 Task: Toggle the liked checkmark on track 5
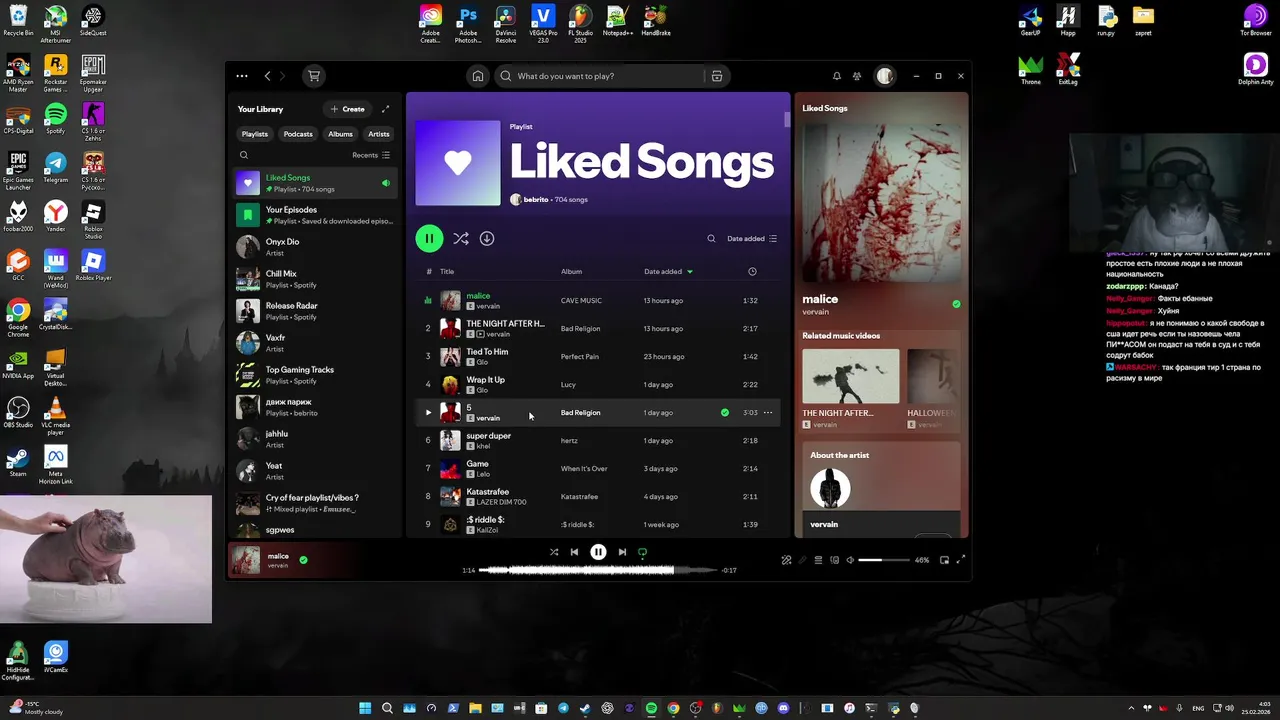pos(725,412)
